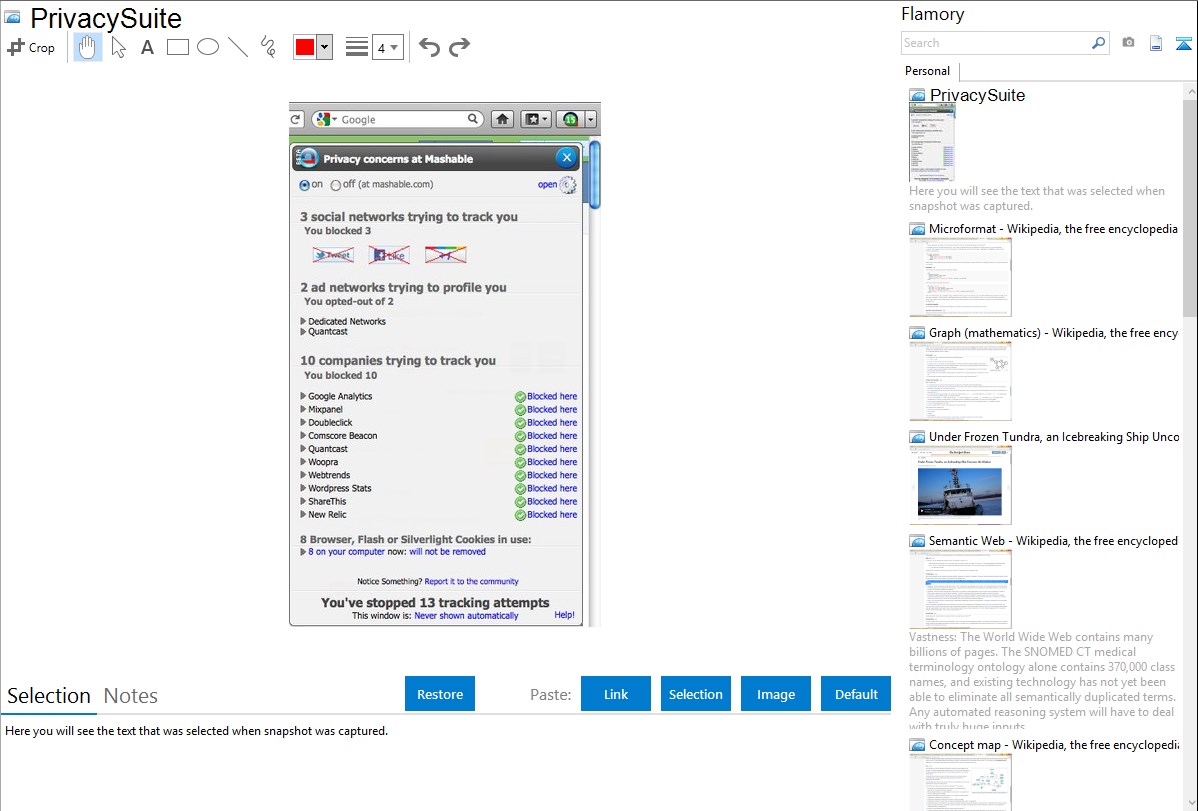Click 'Never shown automatically' link

pos(466,616)
